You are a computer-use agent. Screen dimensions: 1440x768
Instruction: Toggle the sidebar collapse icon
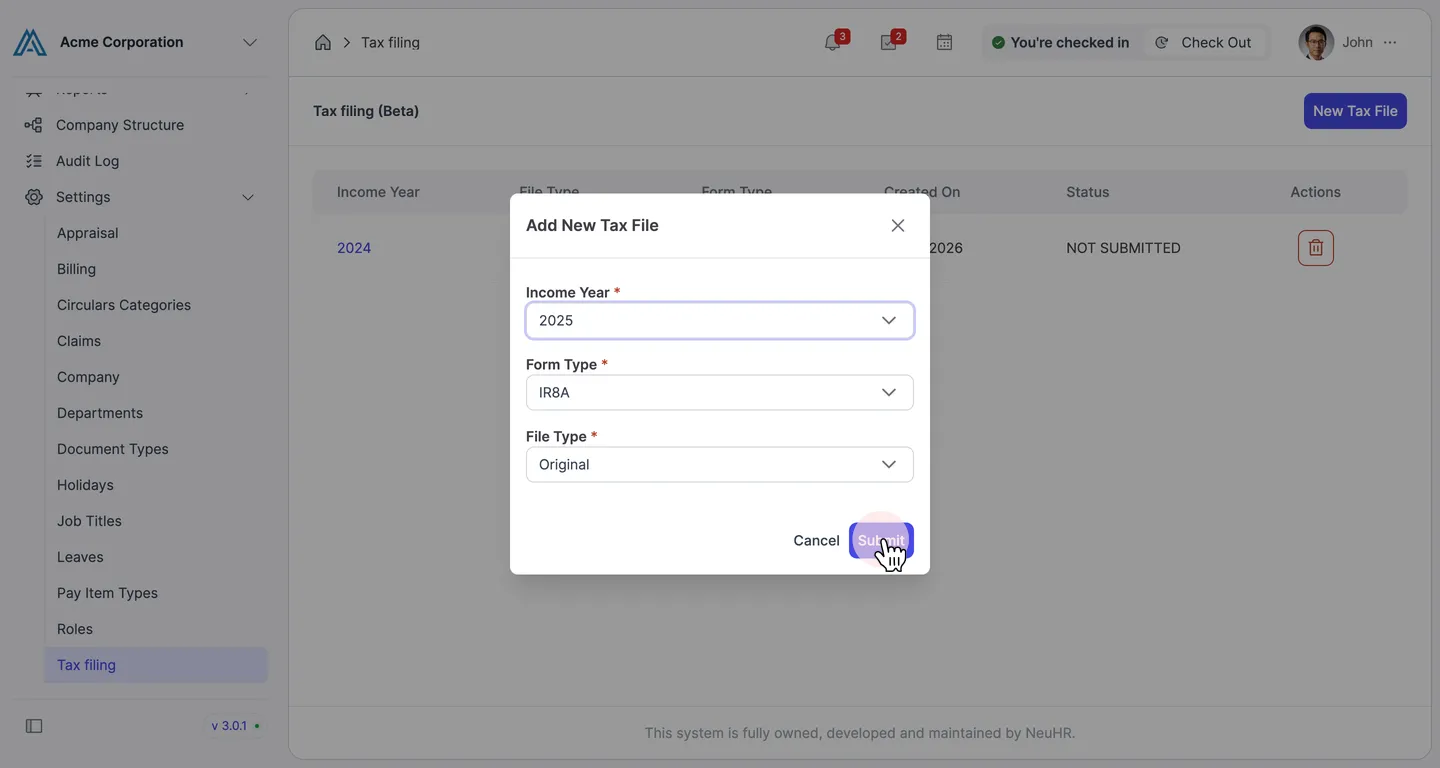click(34, 726)
